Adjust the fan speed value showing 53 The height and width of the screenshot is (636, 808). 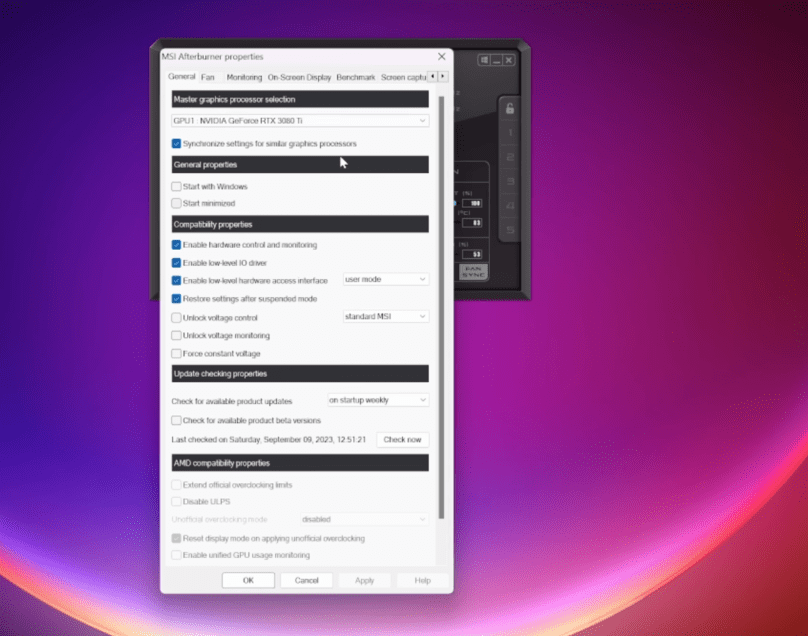[474, 252]
